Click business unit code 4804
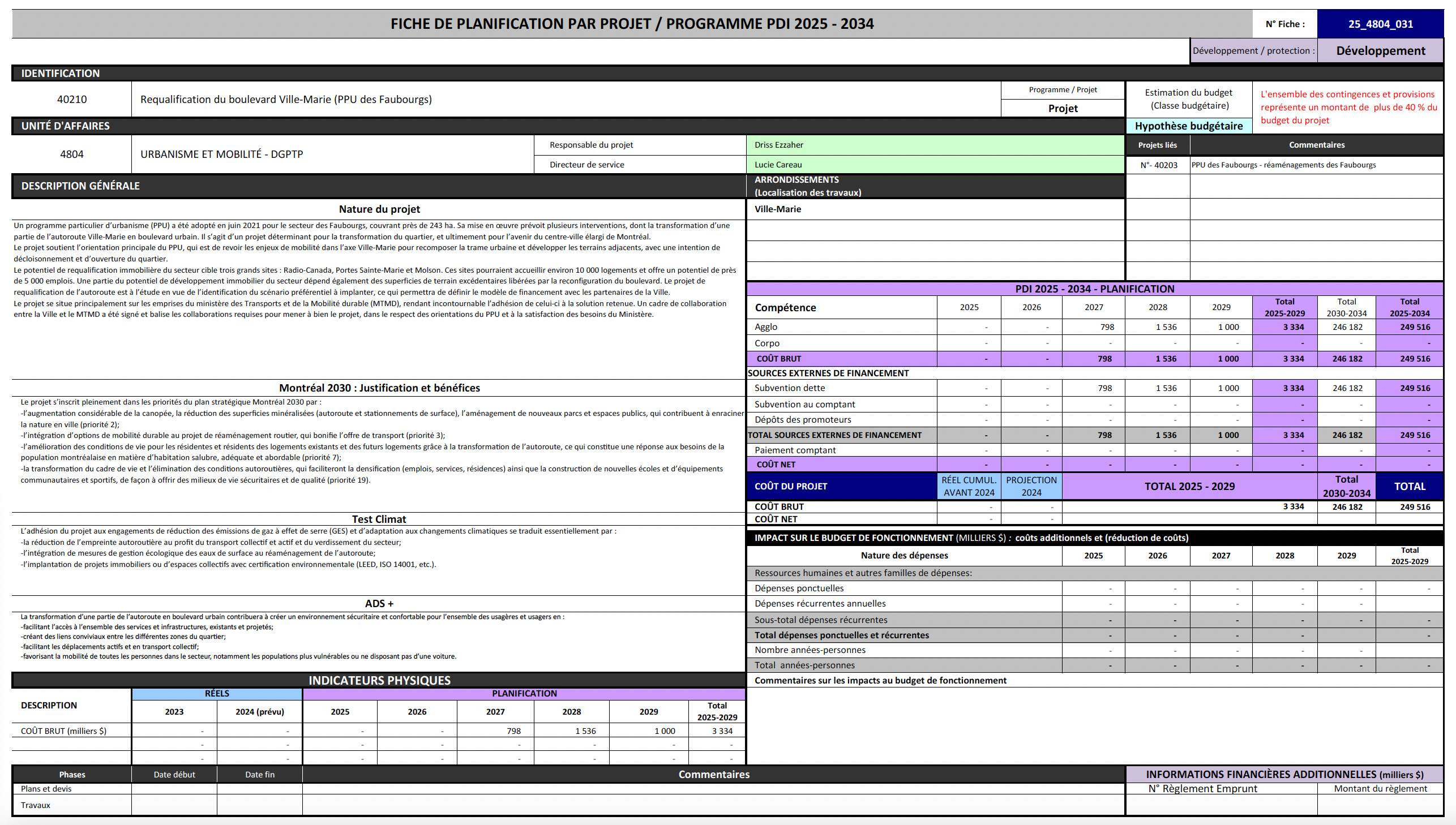This screenshot has height=825, width=1456. pos(72,153)
